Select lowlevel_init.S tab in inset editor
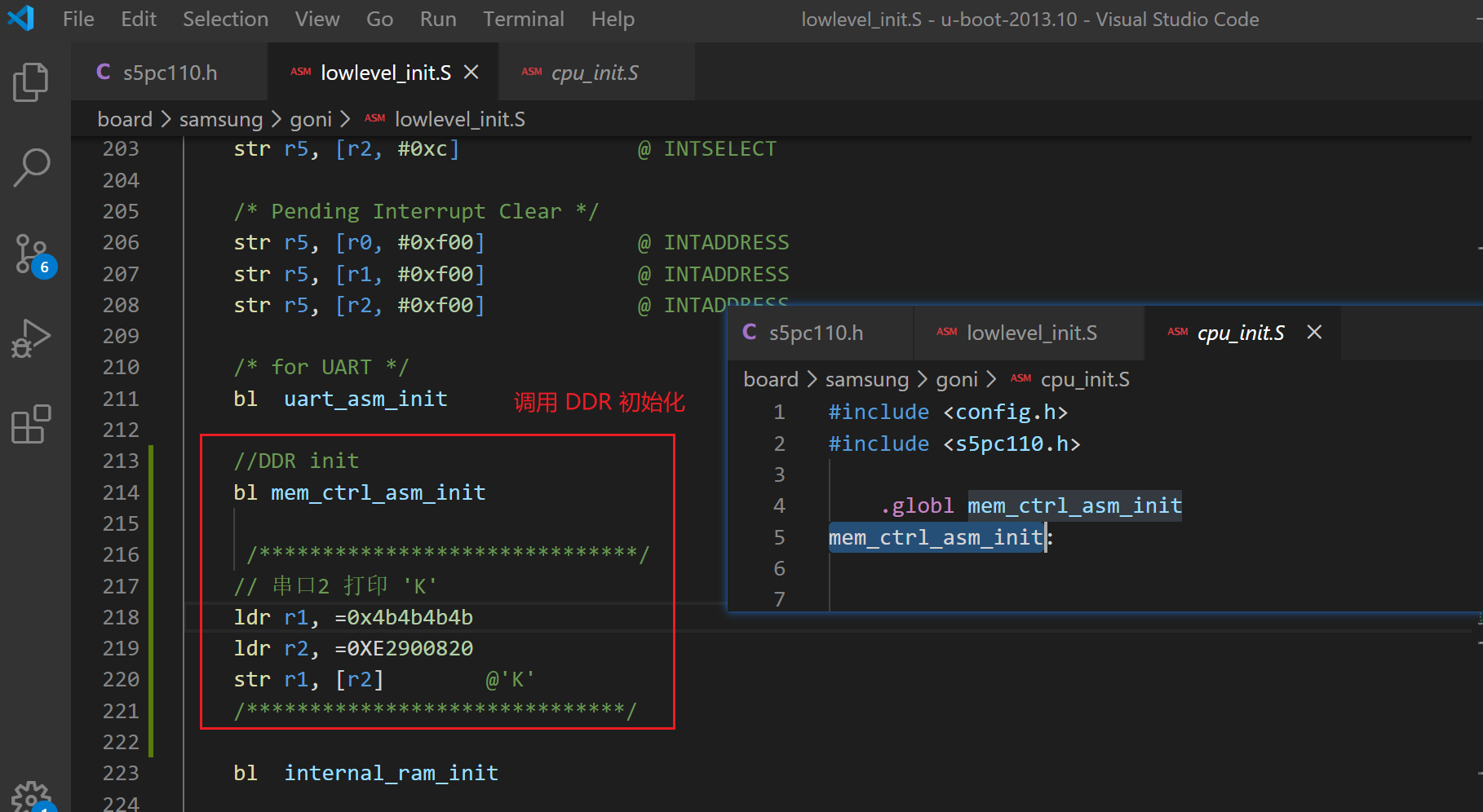 point(1031,333)
